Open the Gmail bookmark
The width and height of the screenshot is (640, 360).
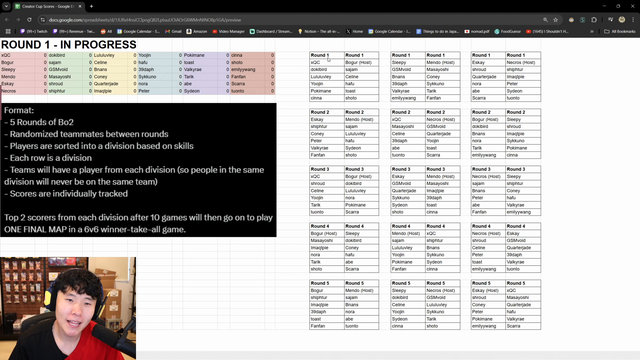173,31
